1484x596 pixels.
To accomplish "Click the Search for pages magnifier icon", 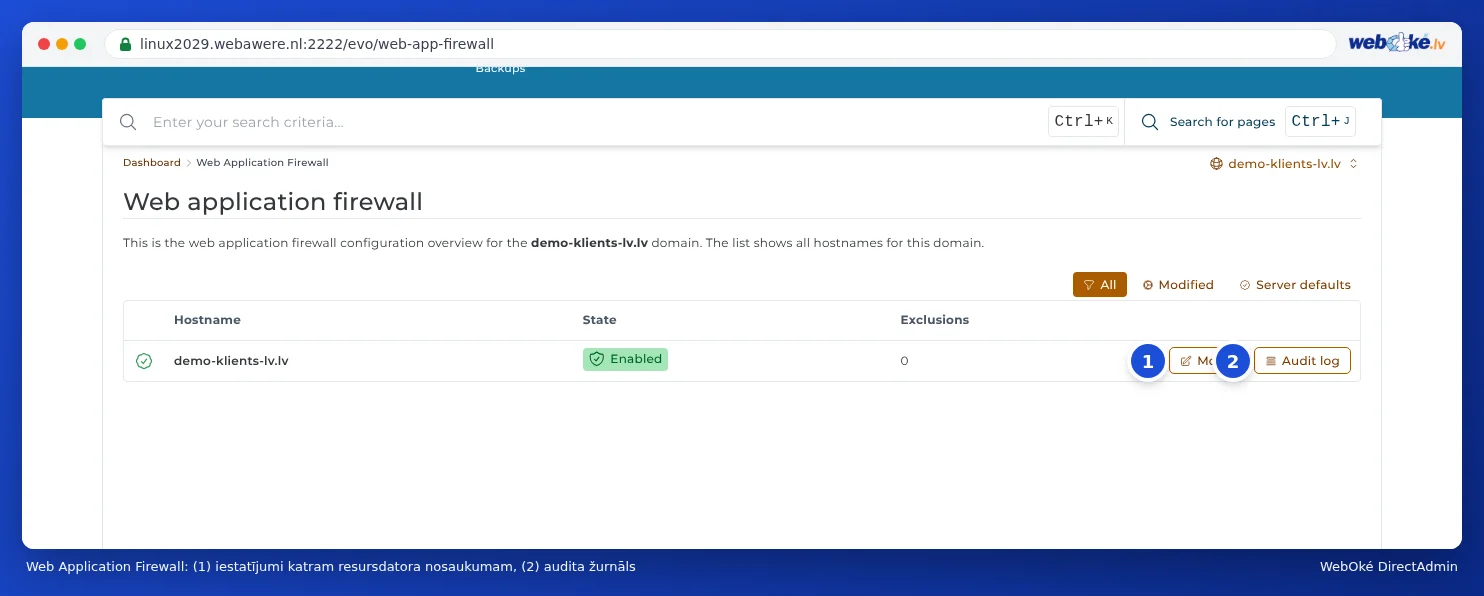I will click(1150, 122).
